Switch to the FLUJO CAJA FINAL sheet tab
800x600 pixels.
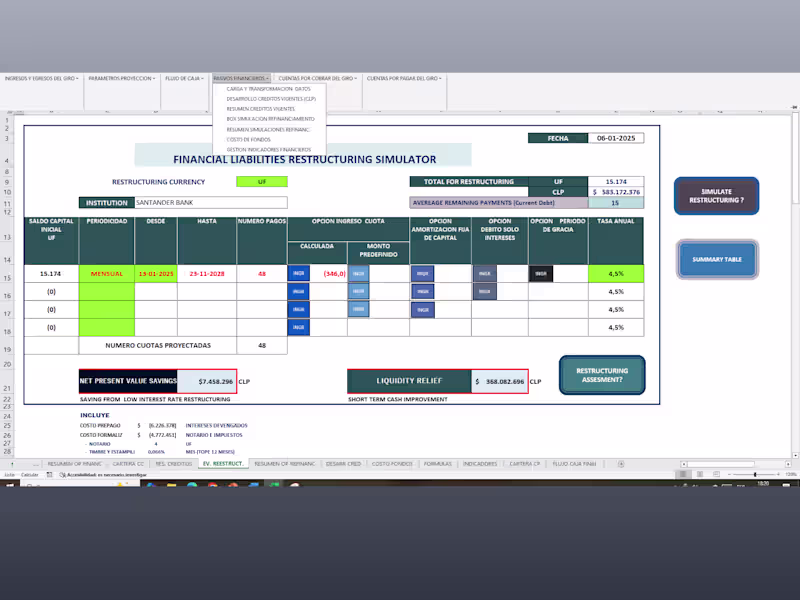(x=574, y=464)
